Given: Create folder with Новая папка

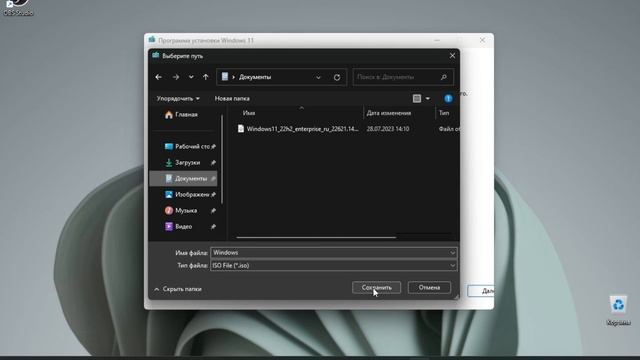Looking at the screenshot, I should pos(232,99).
